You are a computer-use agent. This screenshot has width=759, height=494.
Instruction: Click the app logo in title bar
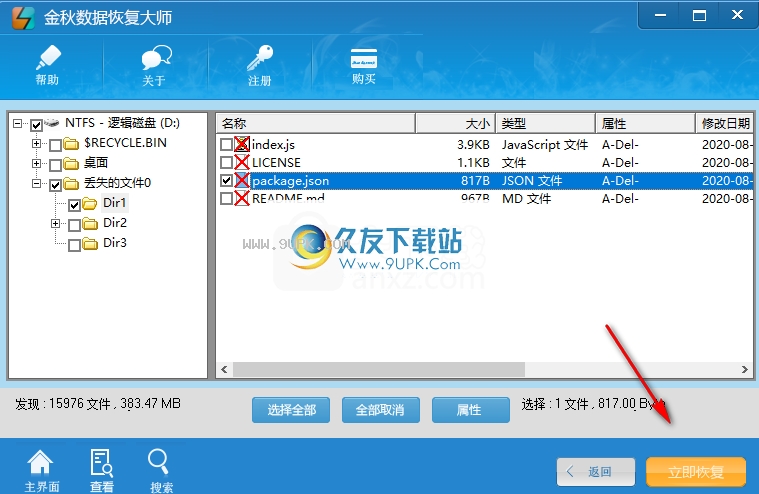pyautogui.click(x=23, y=18)
